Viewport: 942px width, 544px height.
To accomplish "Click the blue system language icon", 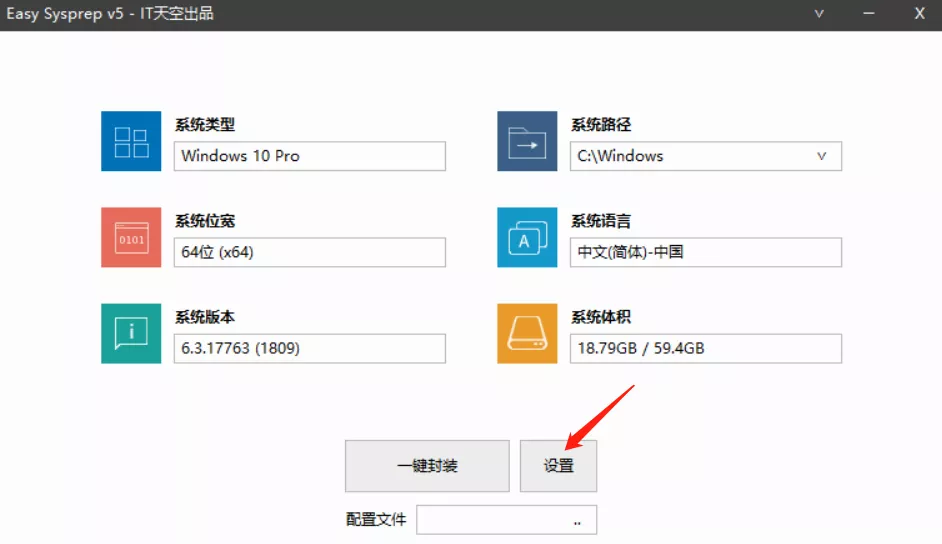I will [x=527, y=237].
